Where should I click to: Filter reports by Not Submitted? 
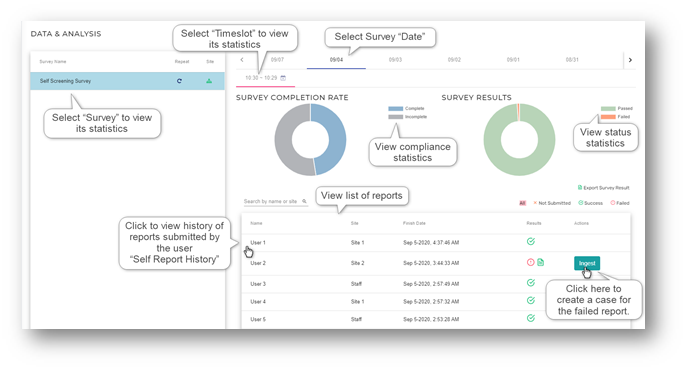tap(552, 203)
